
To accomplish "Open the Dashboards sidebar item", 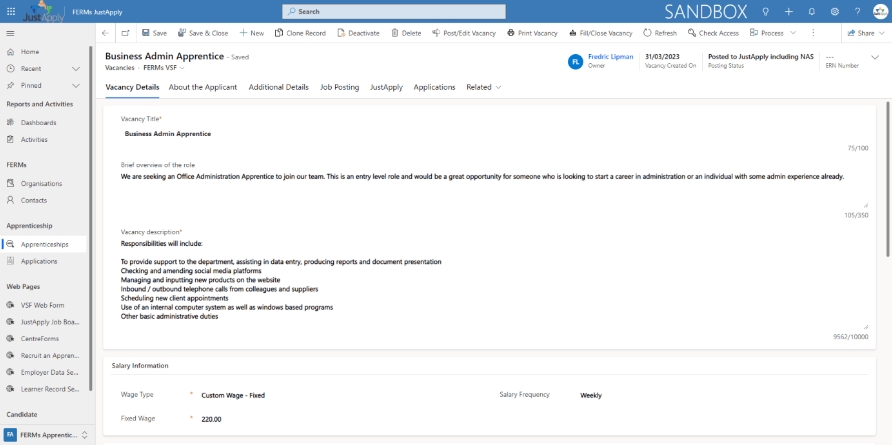I will pyautogui.click(x=38, y=122).
